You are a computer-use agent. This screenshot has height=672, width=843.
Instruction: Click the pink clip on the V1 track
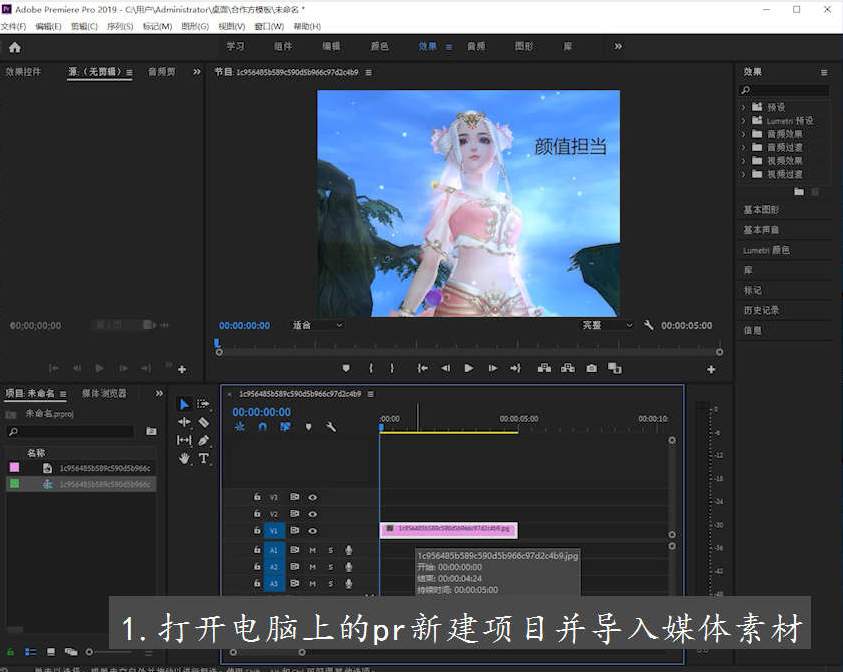point(448,529)
